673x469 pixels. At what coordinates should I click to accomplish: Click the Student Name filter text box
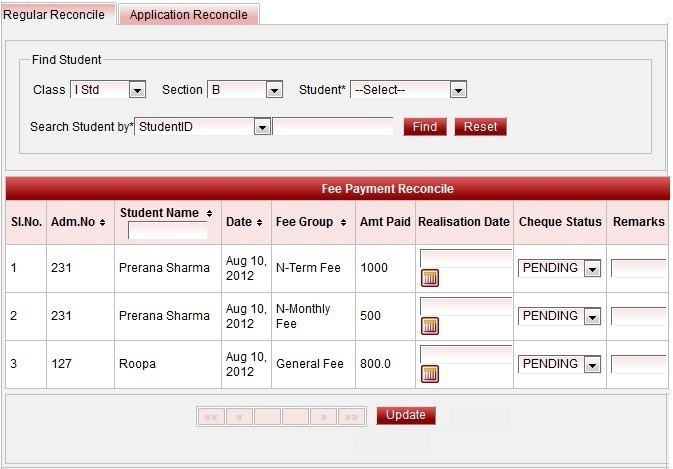pos(167,231)
